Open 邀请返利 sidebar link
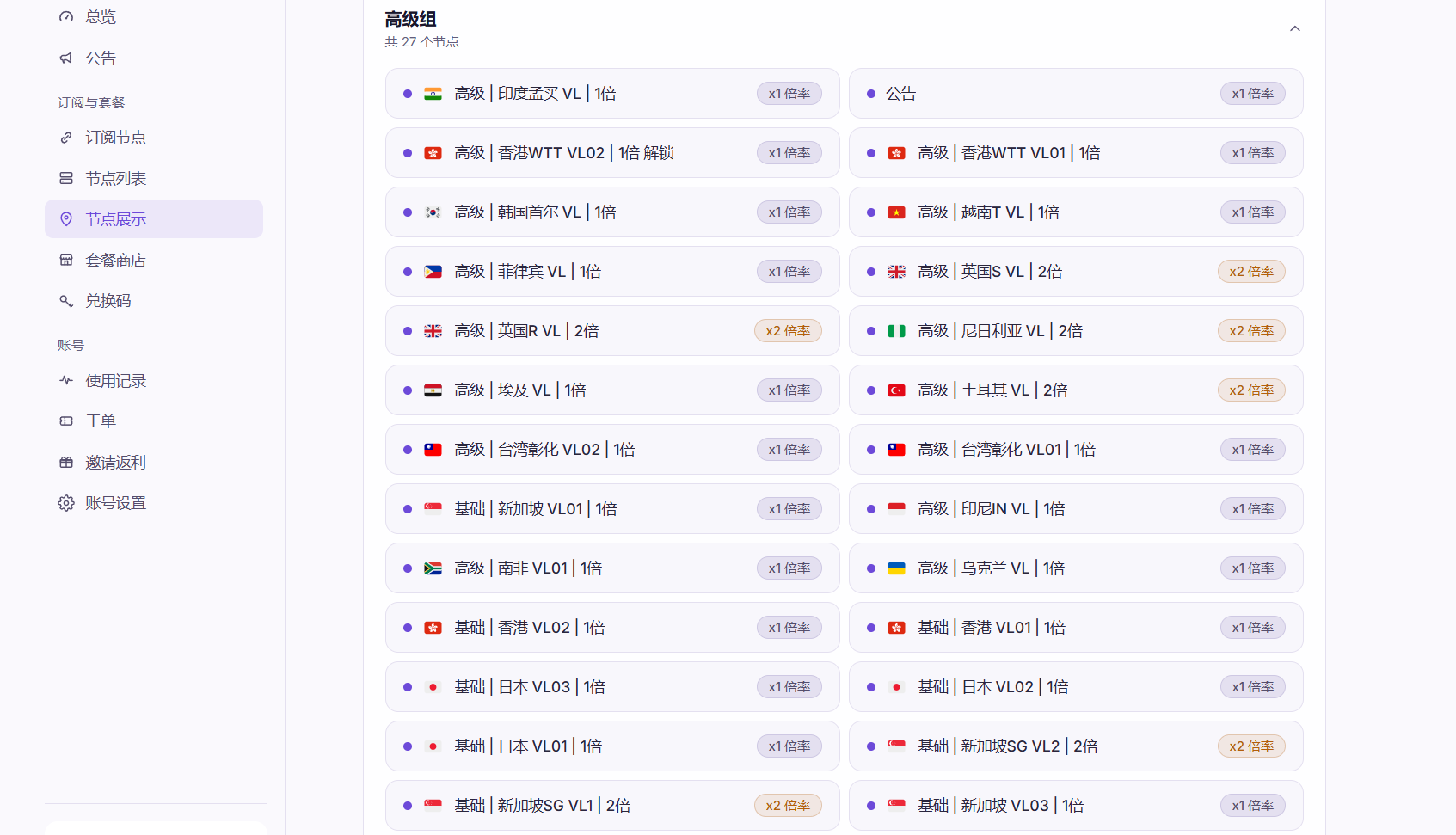This screenshot has width=1456, height=835. (154, 462)
